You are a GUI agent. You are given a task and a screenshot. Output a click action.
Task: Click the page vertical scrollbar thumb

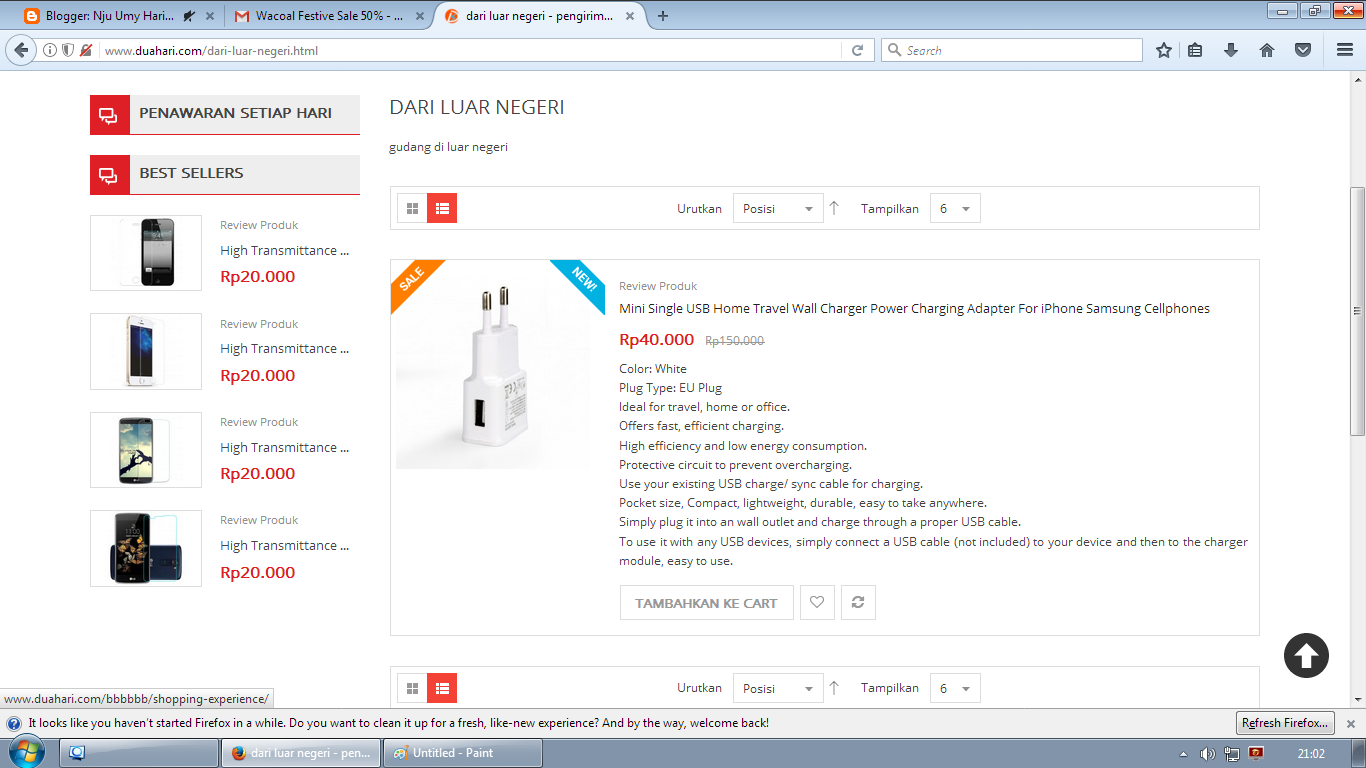(1357, 310)
